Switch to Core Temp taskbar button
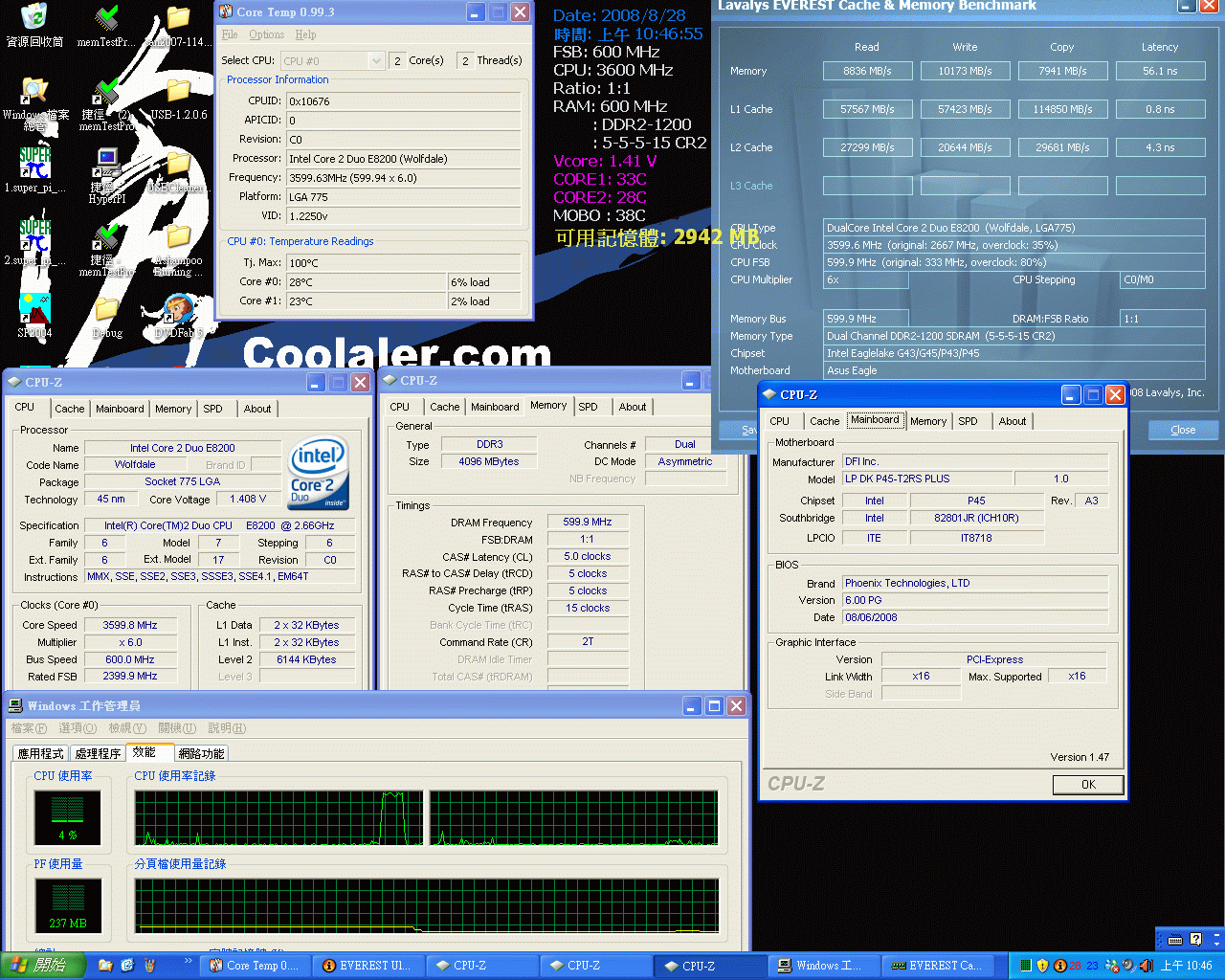This screenshot has width=1225, height=980. click(x=256, y=966)
